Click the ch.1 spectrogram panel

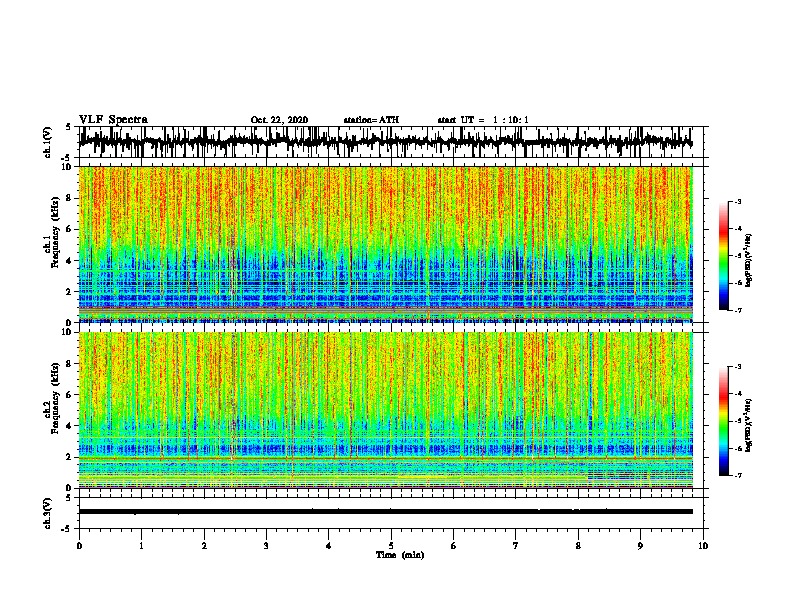pyautogui.click(x=386, y=244)
